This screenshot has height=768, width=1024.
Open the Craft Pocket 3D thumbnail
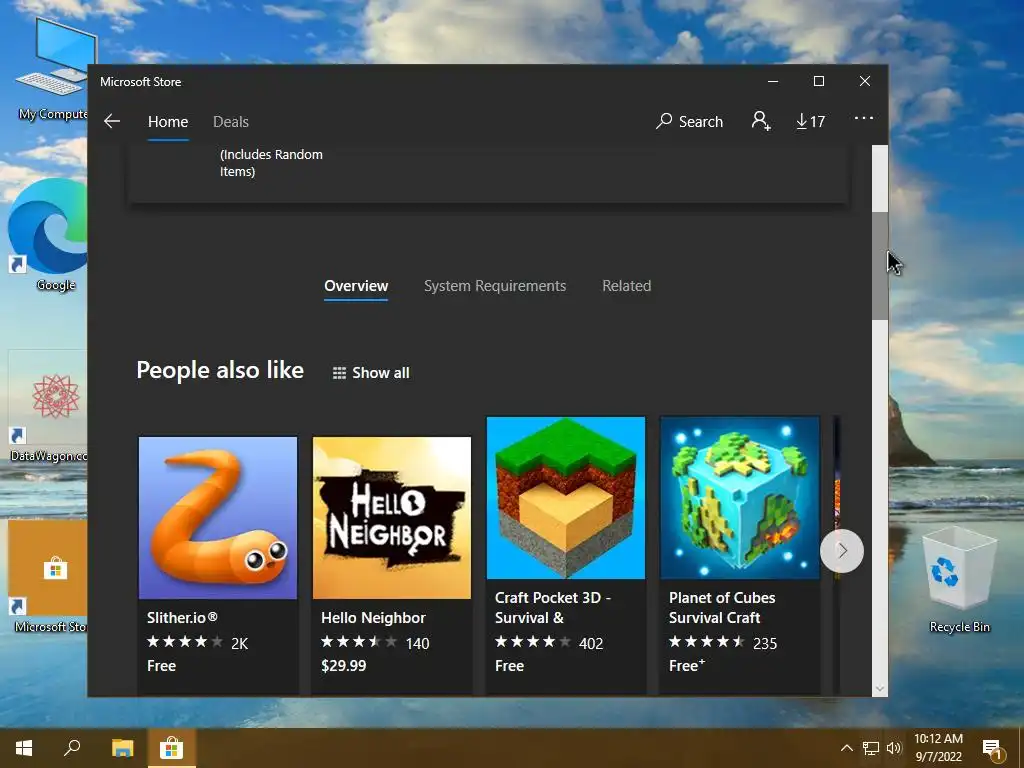[566, 498]
